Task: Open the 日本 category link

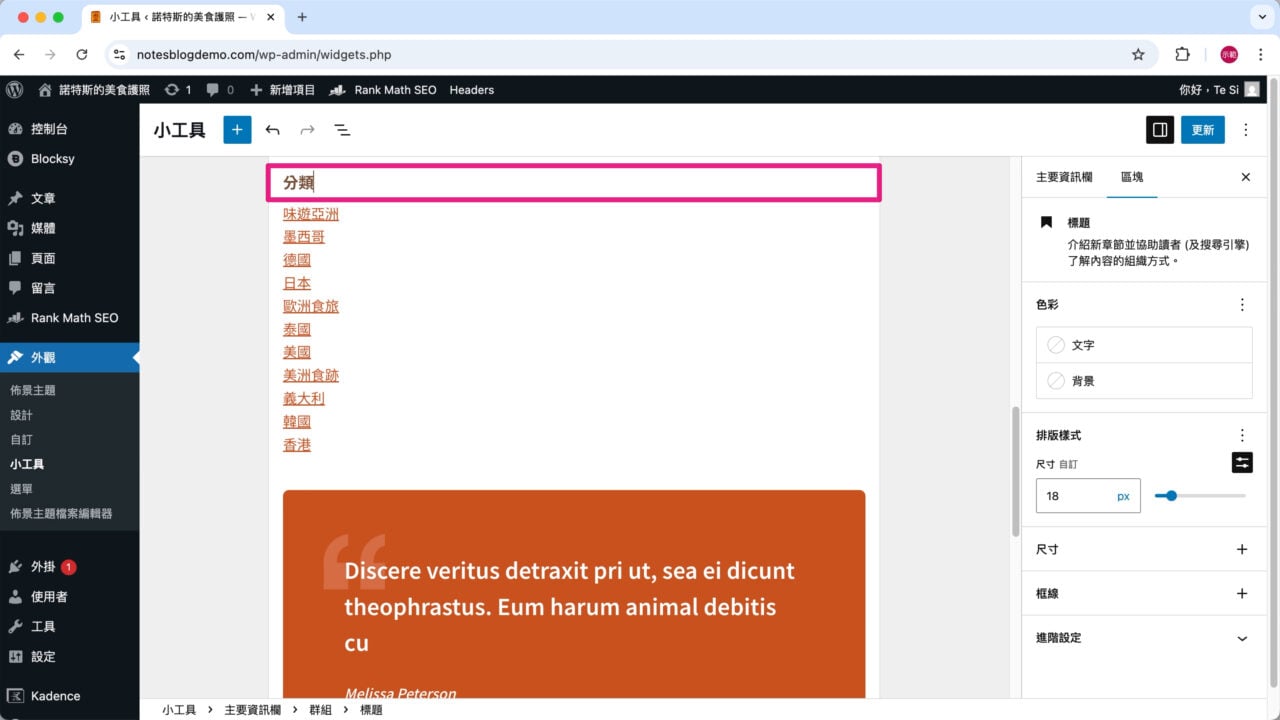Action: tap(296, 283)
